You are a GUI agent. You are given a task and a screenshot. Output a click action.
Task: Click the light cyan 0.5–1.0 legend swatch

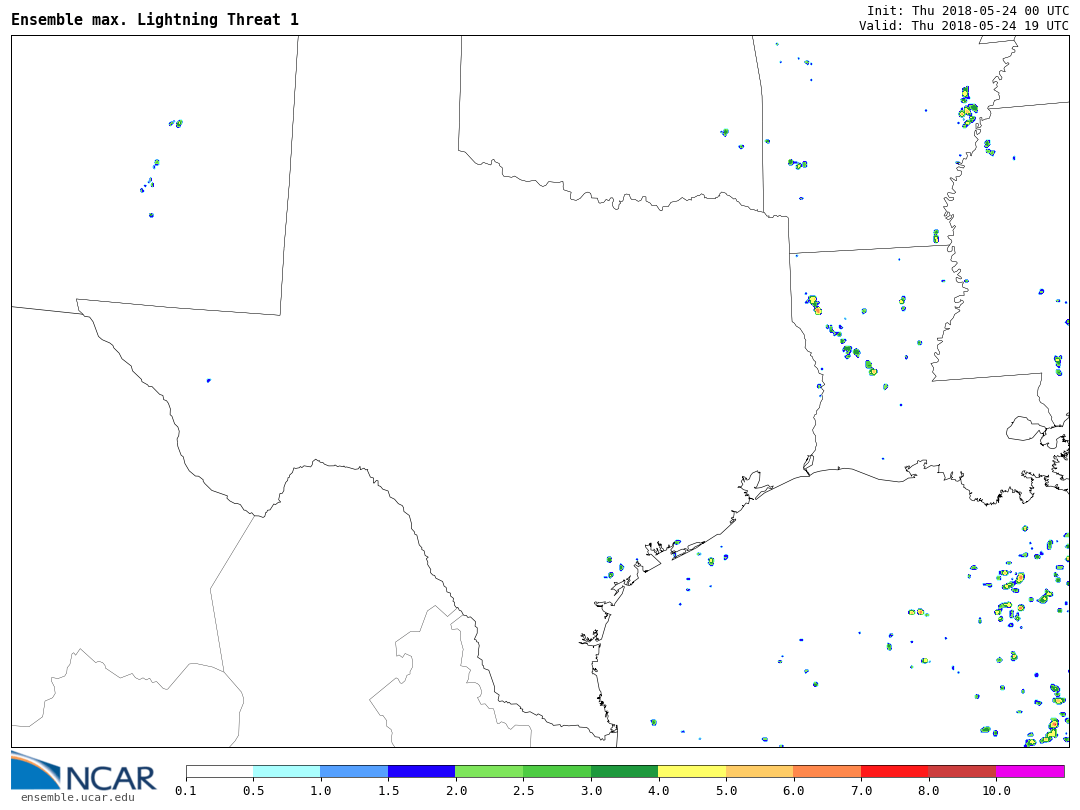click(286, 772)
